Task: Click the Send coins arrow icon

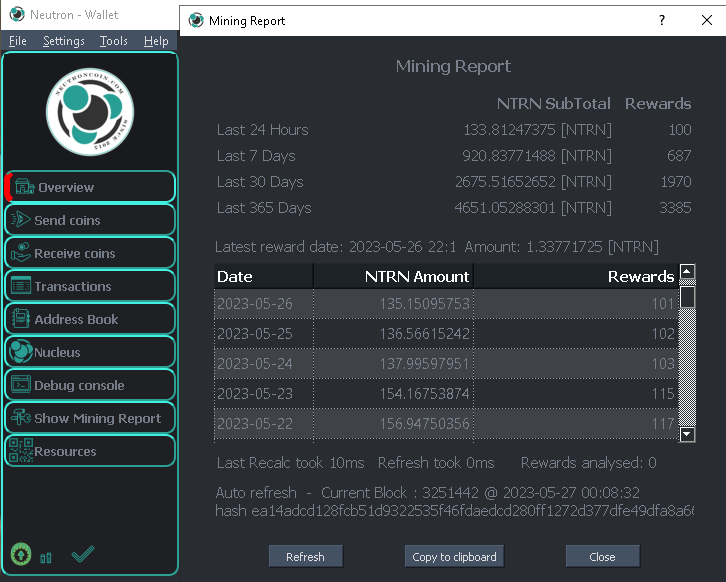Action: pyautogui.click(x=21, y=219)
